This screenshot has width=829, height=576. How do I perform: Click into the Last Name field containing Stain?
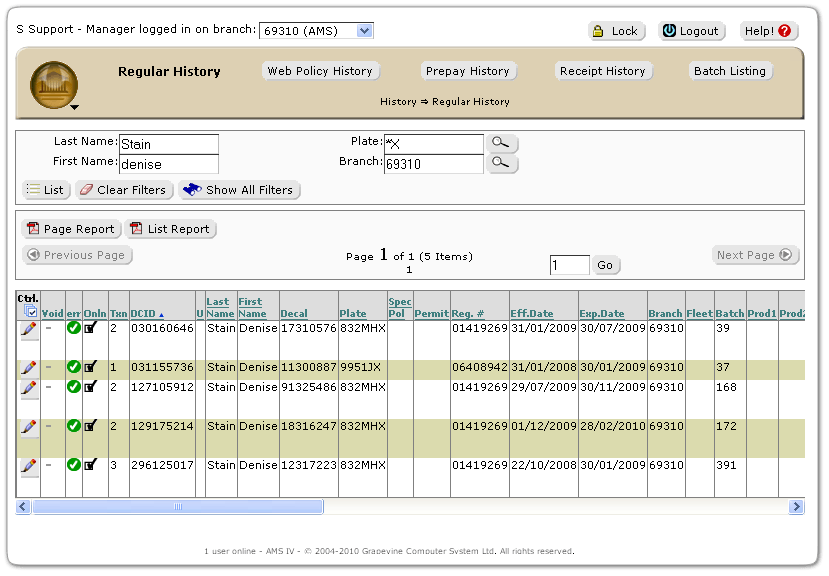click(x=168, y=145)
